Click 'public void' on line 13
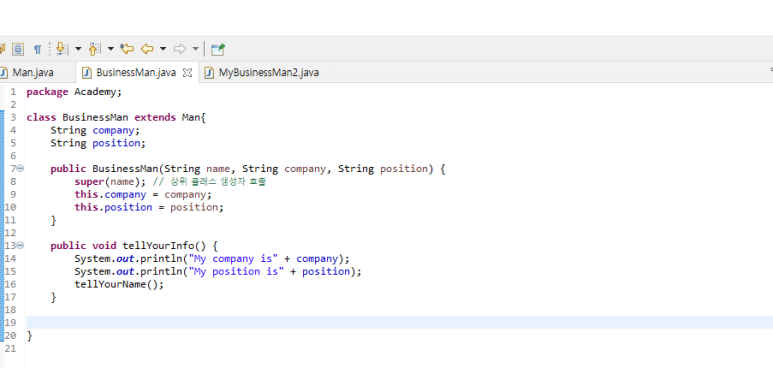773x368 pixels. [x=83, y=246]
